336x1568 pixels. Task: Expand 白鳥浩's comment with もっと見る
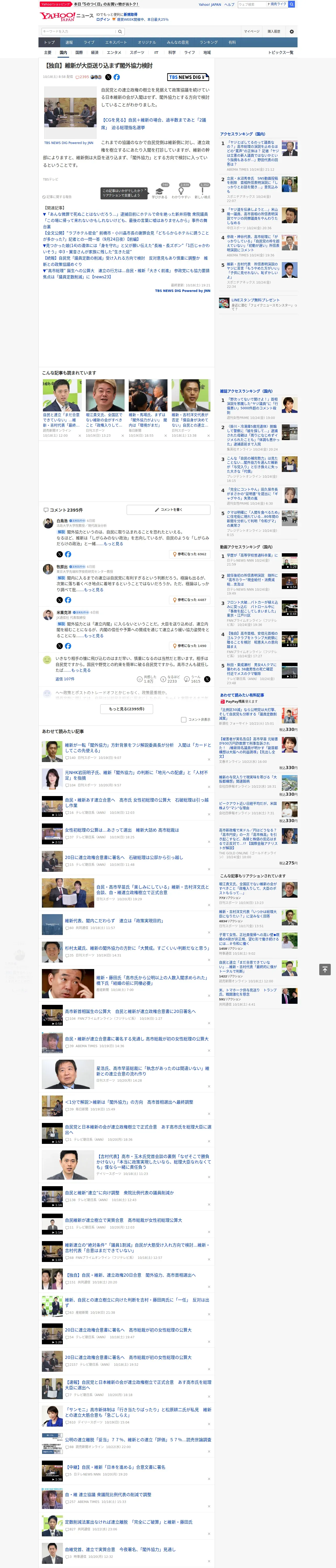[113, 544]
